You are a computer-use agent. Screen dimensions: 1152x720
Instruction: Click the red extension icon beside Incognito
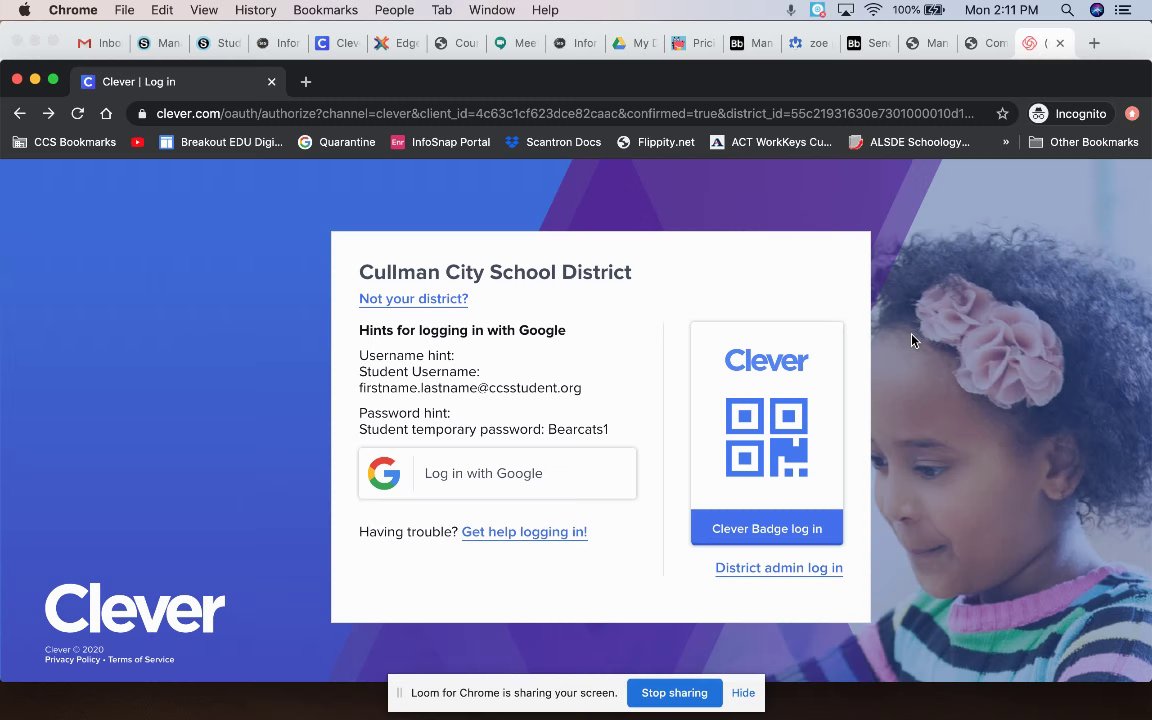[1132, 113]
